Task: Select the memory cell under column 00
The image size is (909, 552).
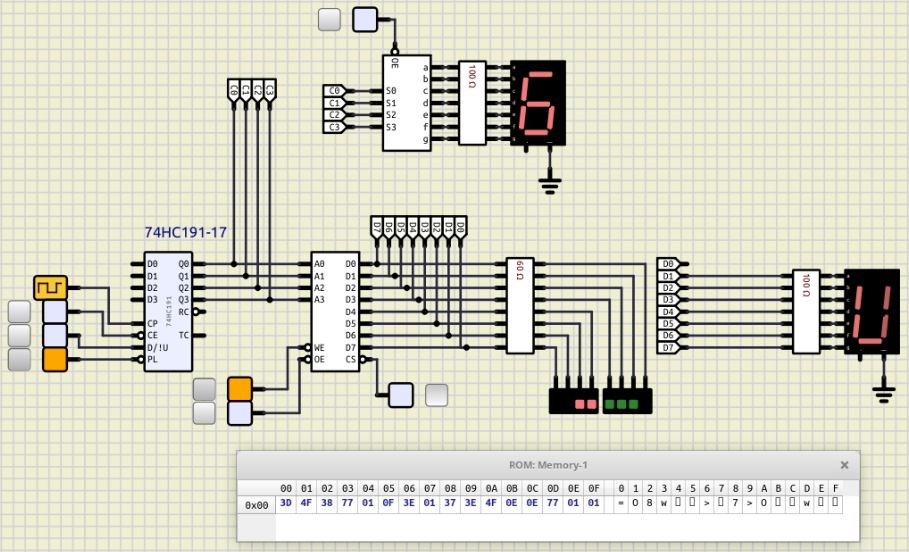Action: (286, 503)
